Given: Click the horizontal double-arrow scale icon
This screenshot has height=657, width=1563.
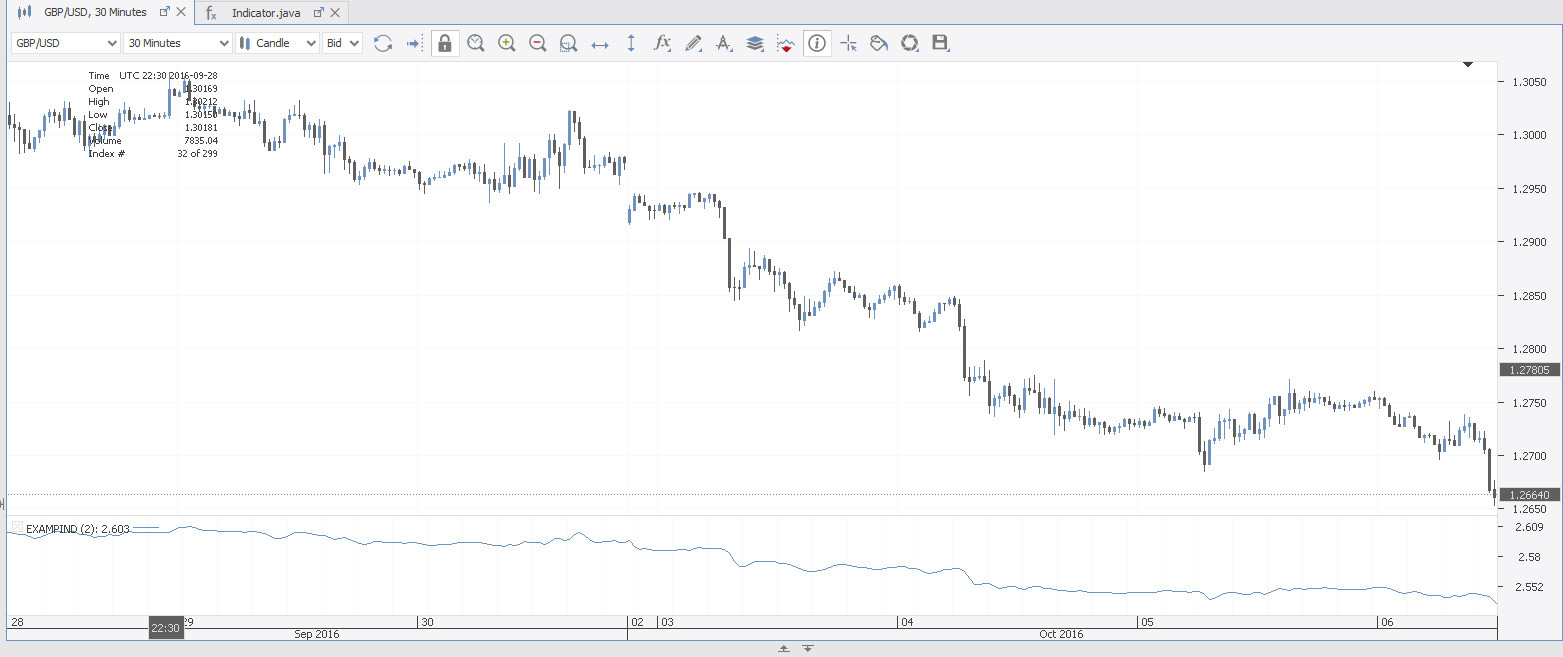Looking at the screenshot, I should pyautogui.click(x=600, y=44).
